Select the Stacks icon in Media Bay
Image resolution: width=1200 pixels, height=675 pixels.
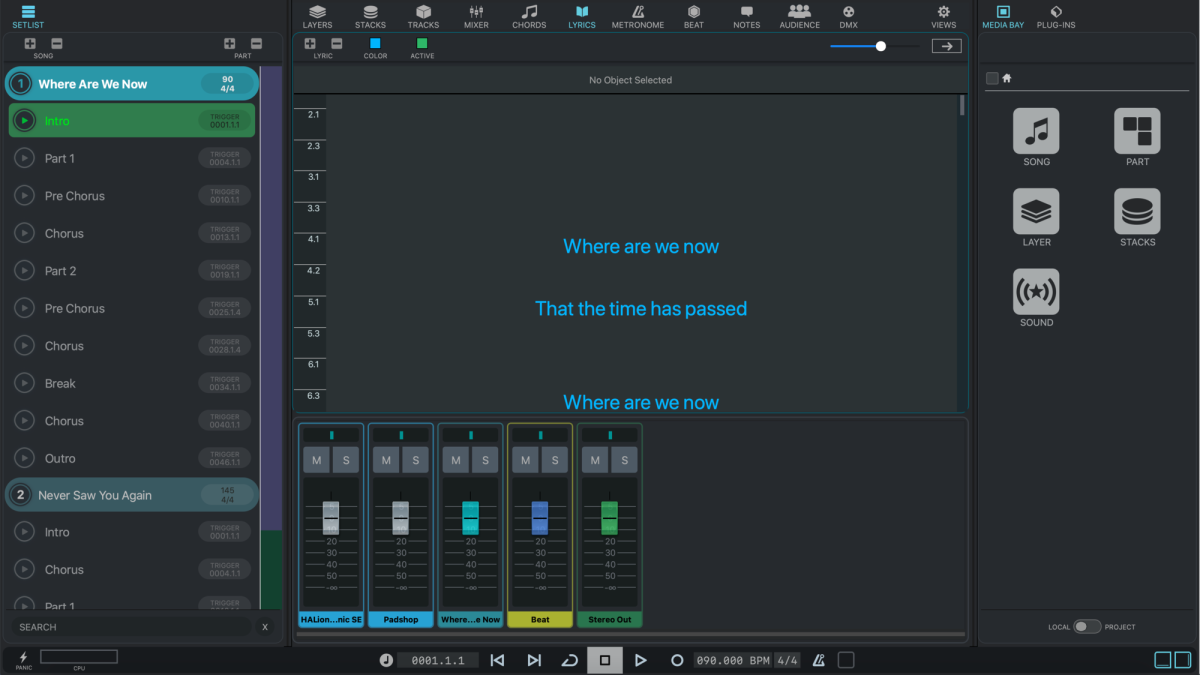click(x=1137, y=211)
